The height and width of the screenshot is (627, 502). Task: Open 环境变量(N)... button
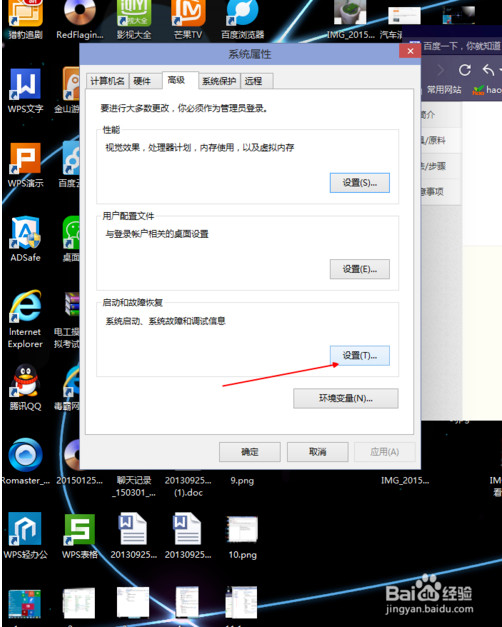click(x=346, y=398)
